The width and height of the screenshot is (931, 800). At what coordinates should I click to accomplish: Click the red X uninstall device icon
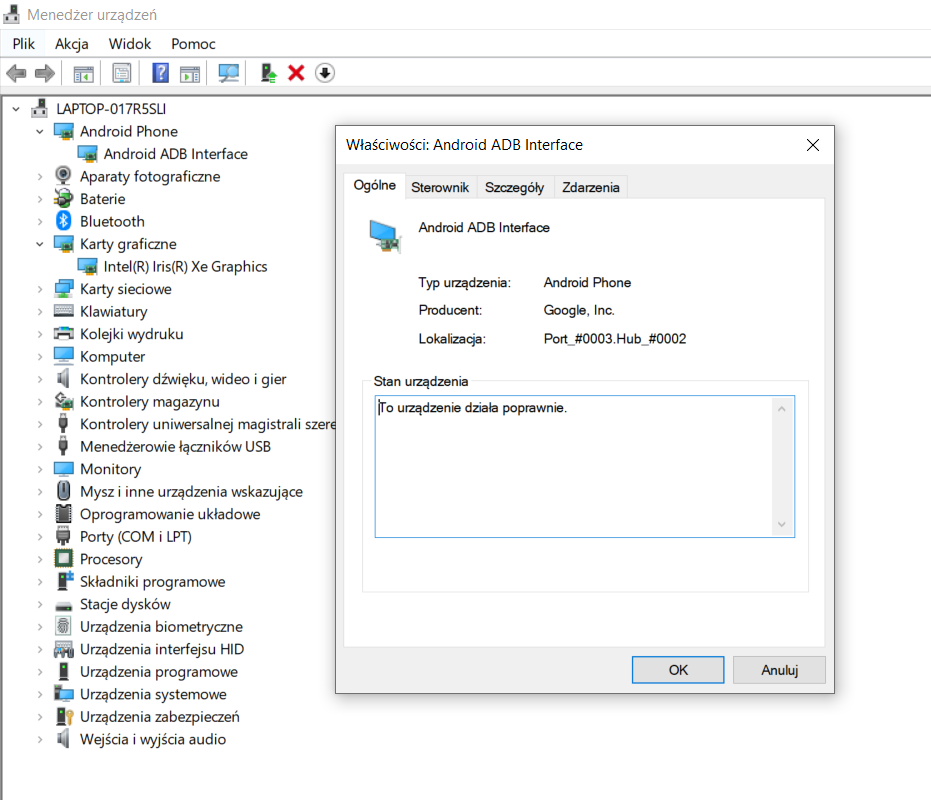pos(296,73)
